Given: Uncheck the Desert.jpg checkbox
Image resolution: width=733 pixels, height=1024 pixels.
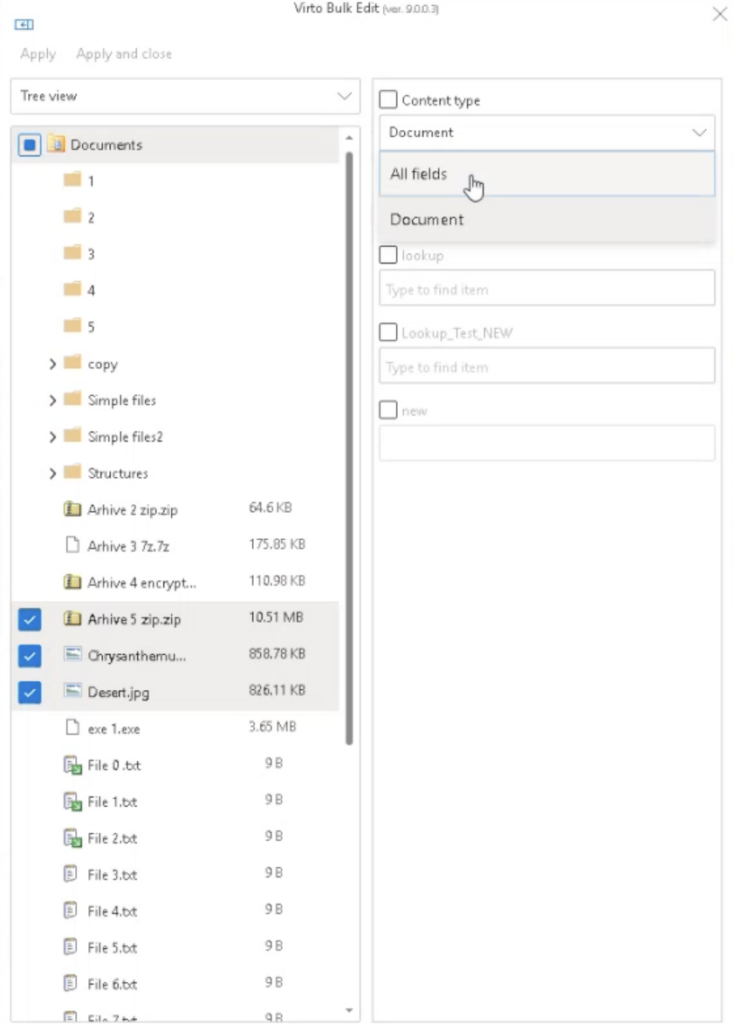Looking at the screenshot, I should coord(29,692).
